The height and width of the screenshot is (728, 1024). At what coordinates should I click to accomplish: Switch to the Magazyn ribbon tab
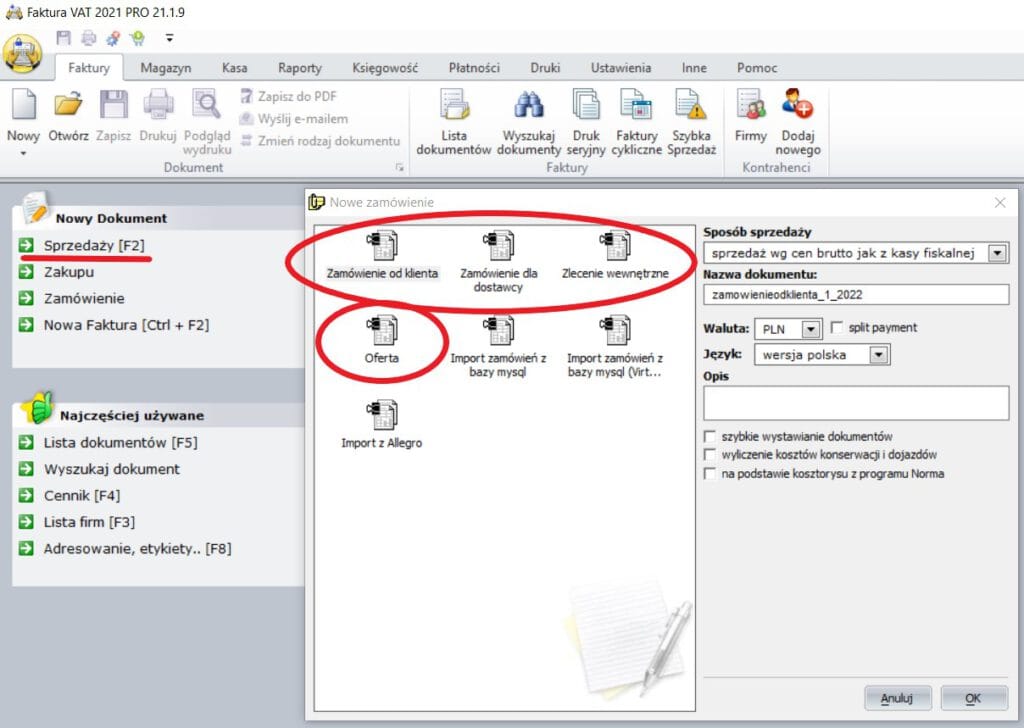[x=166, y=68]
